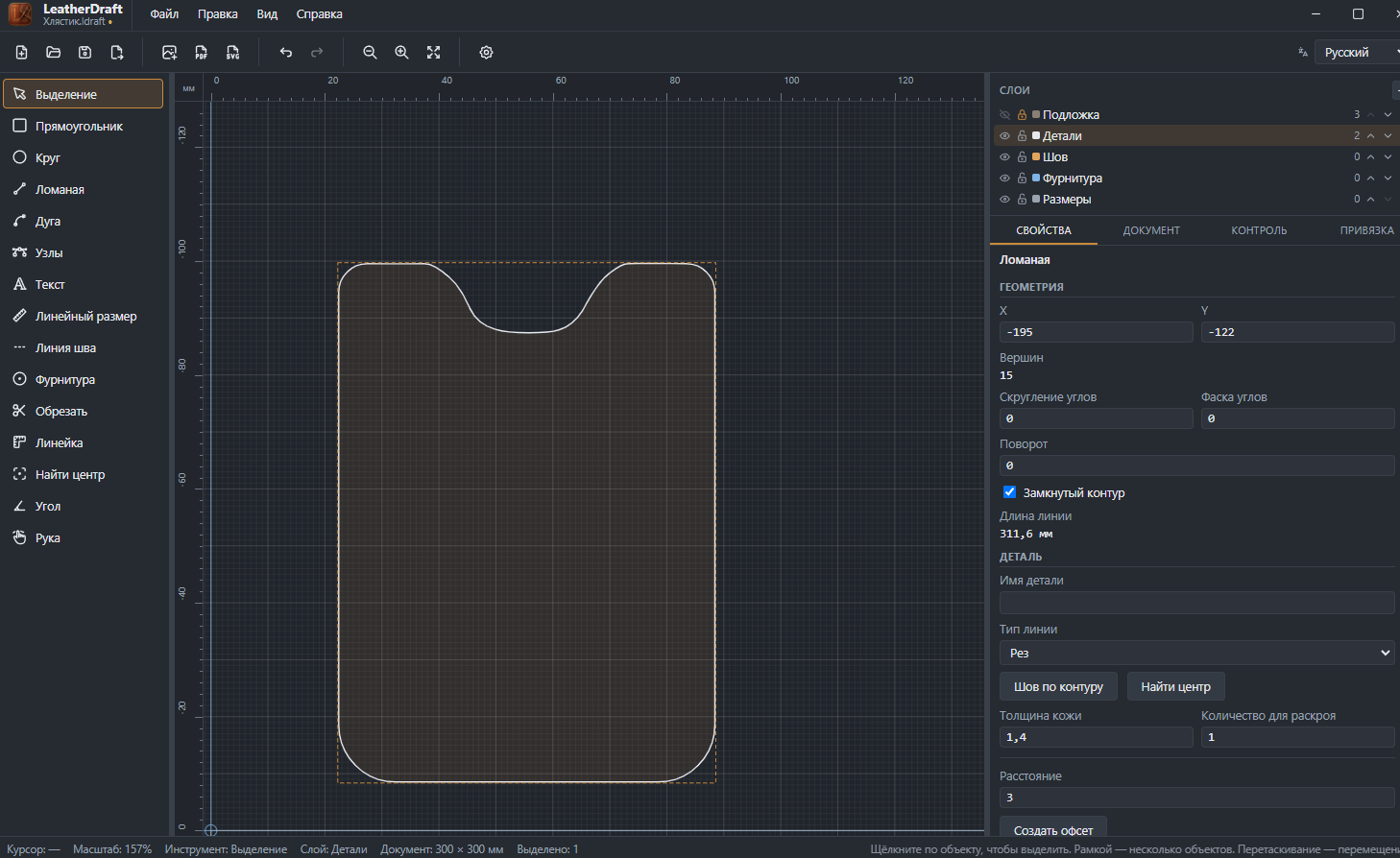This screenshot has height=858, width=1400.
Task: Choose the Линейный размер tool
Action: pyautogui.click(x=84, y=316)
